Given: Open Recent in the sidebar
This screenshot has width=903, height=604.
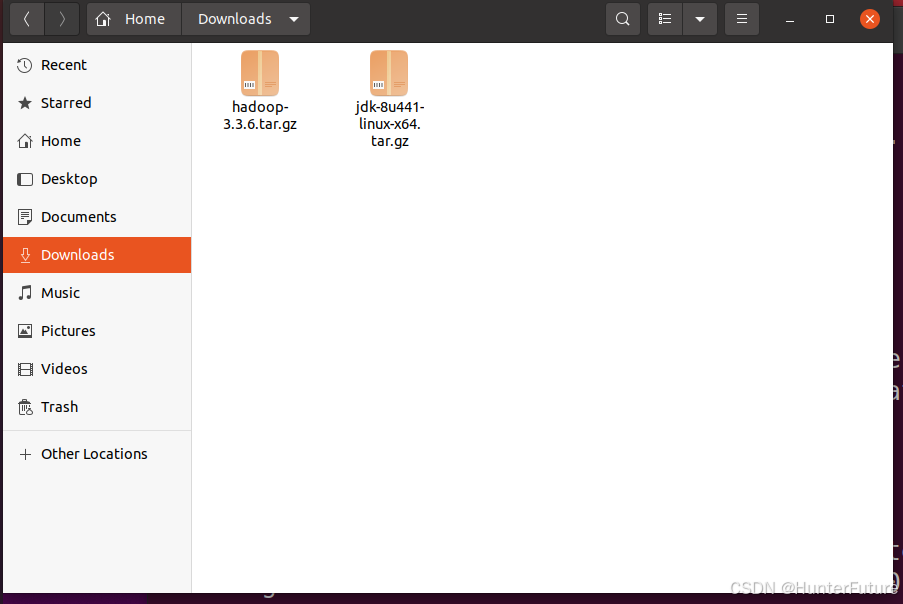Looking at the screenshot, I should click(97, 65).
